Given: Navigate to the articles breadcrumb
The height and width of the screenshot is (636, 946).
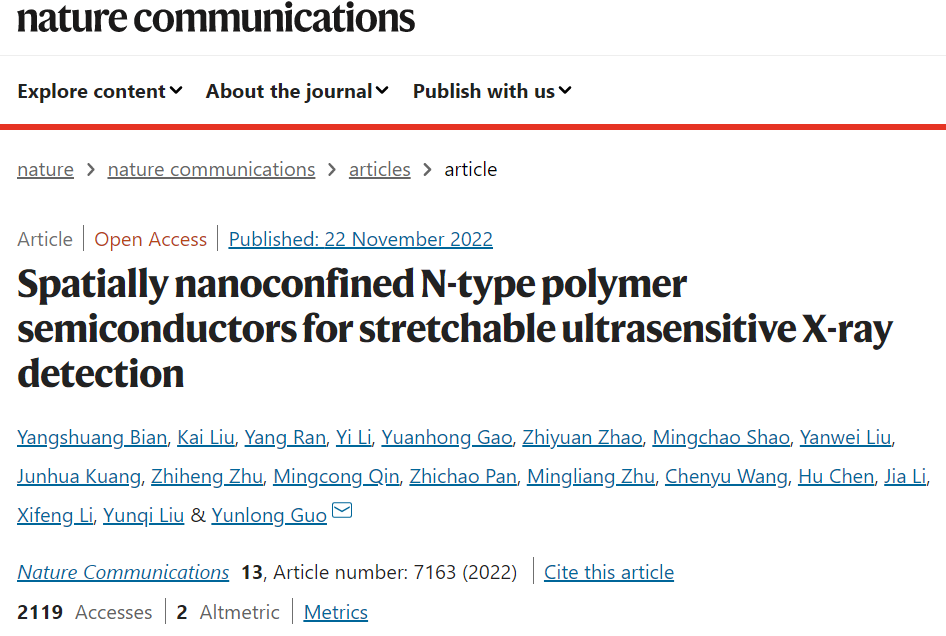Looking at the screenshot, I should tap(379, 170).
